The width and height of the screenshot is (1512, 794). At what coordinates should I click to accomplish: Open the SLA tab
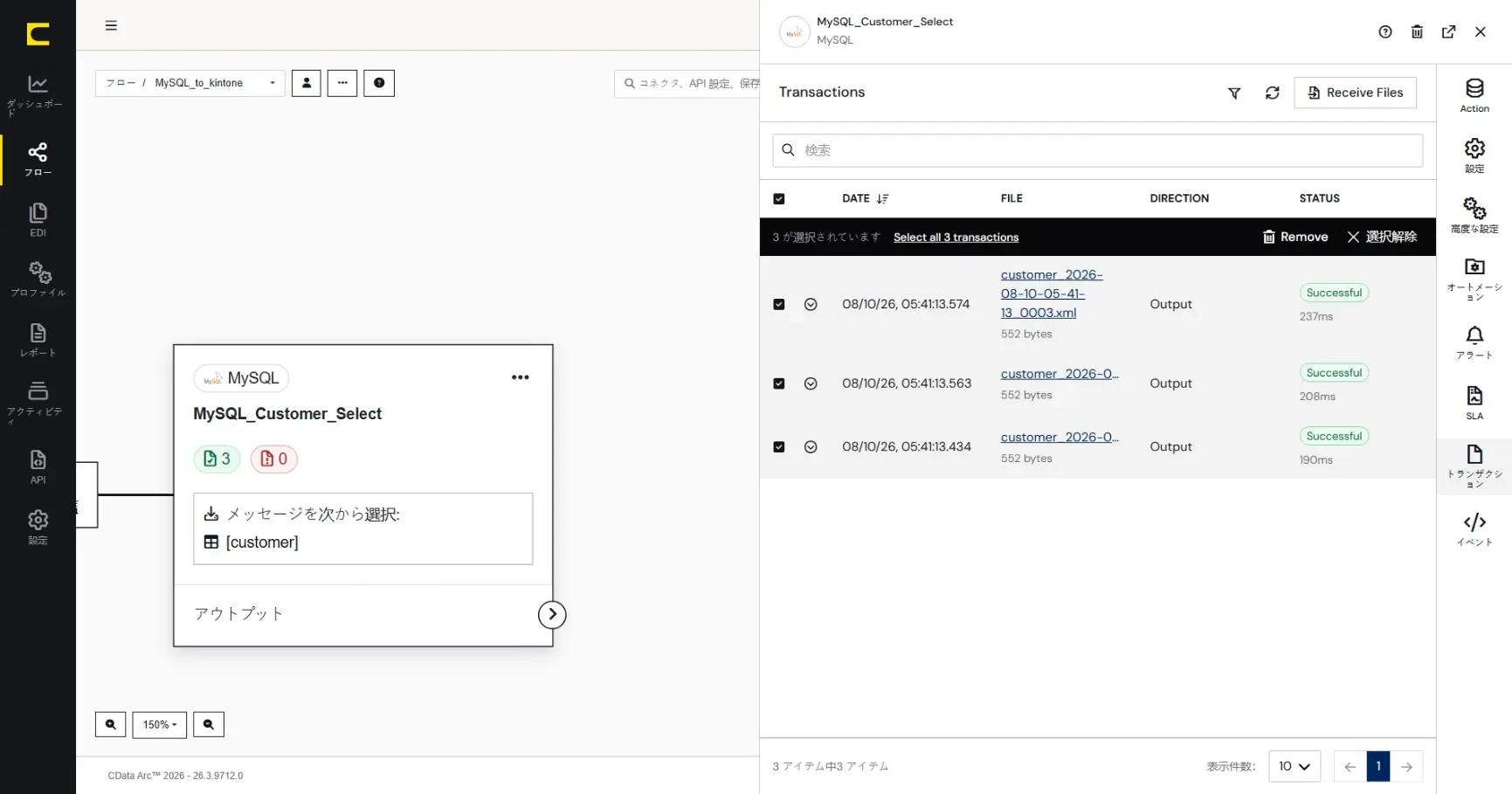click(x=1474, y=403)
